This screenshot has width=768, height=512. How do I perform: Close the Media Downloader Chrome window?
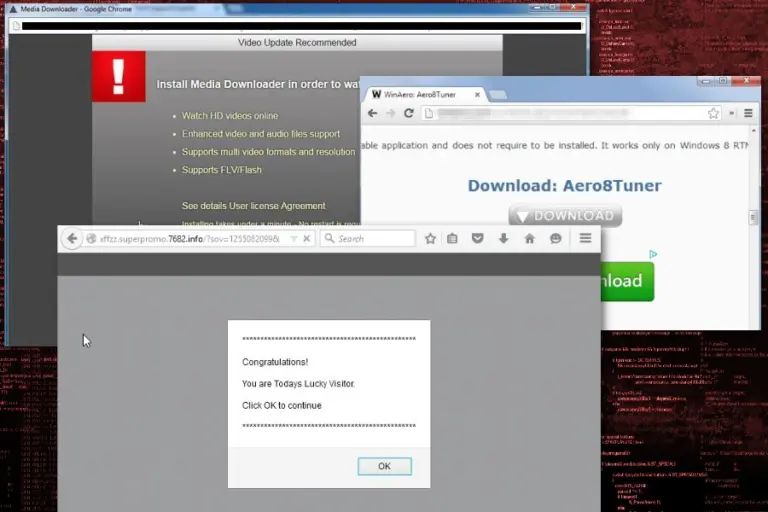click(x=574, y=7)
